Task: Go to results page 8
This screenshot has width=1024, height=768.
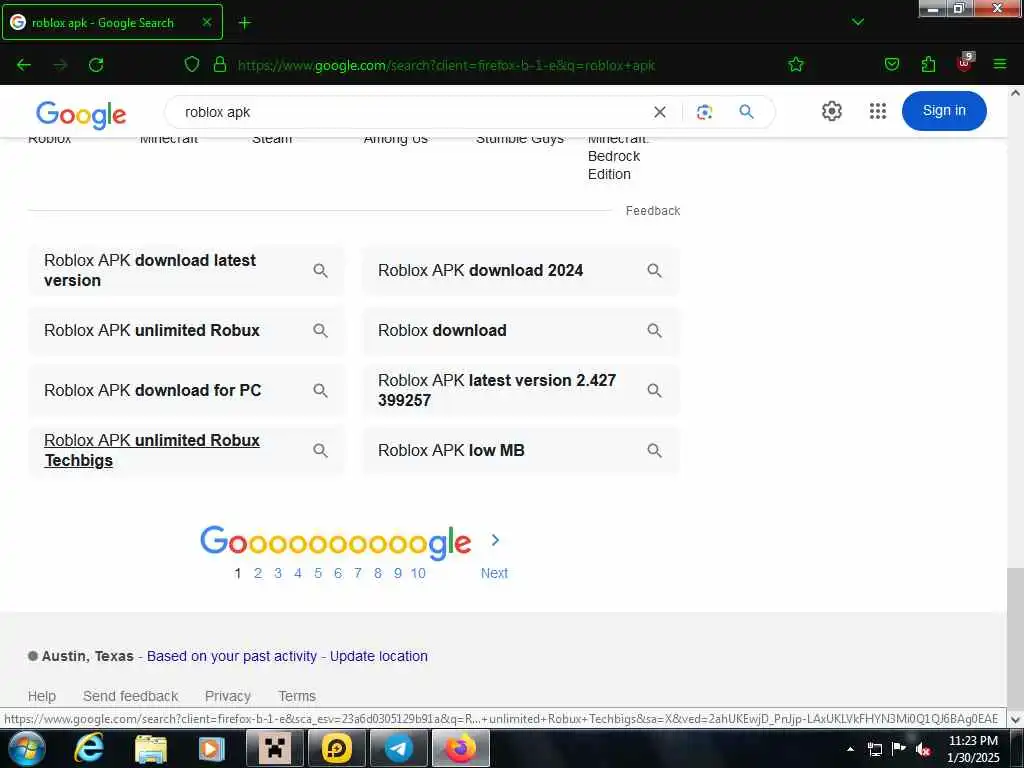Action: pos(377,573)
